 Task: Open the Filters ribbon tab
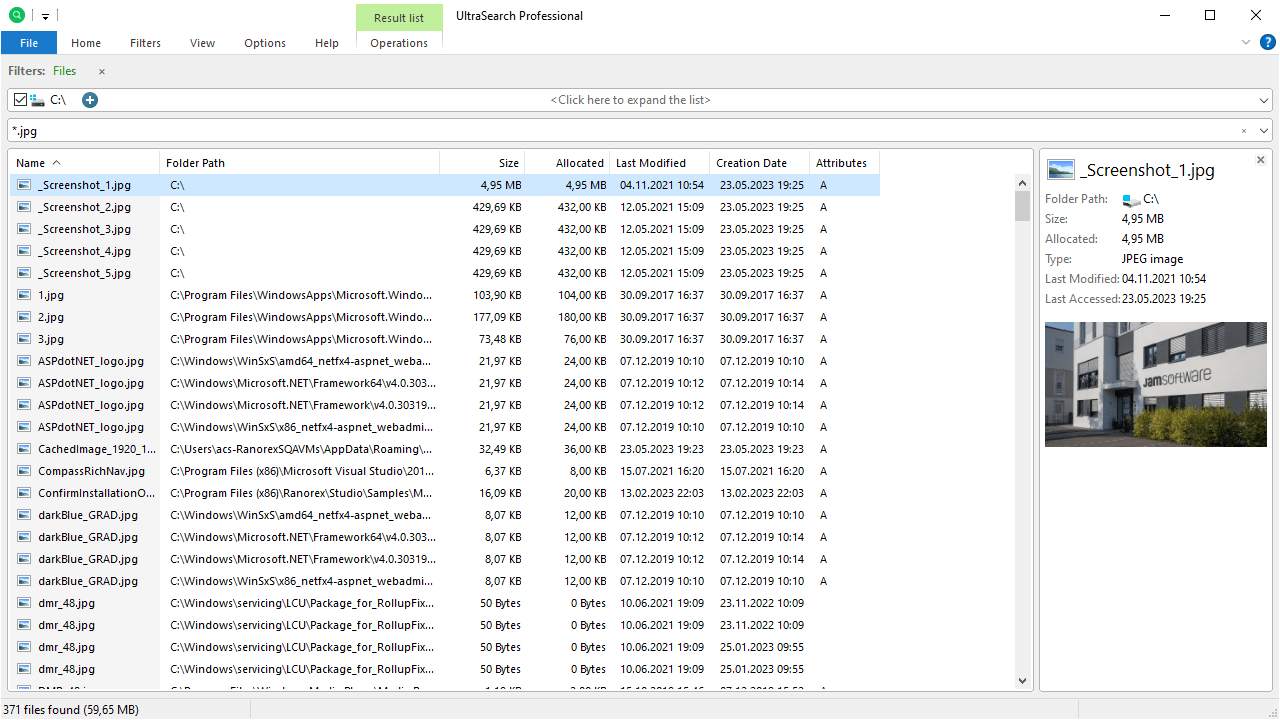(x=145, y=43)
